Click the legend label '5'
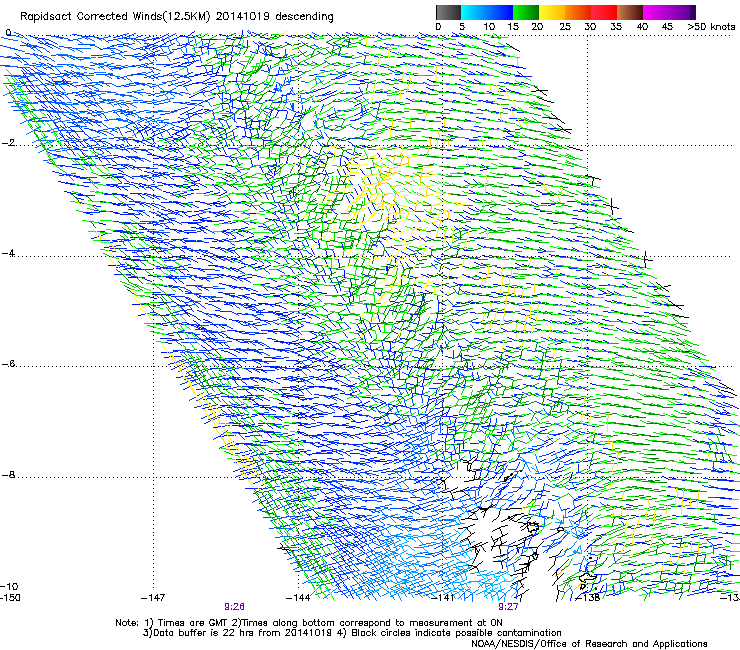This screenshot has width=740, height=650. pyautogui.click(x=462, y=27)
